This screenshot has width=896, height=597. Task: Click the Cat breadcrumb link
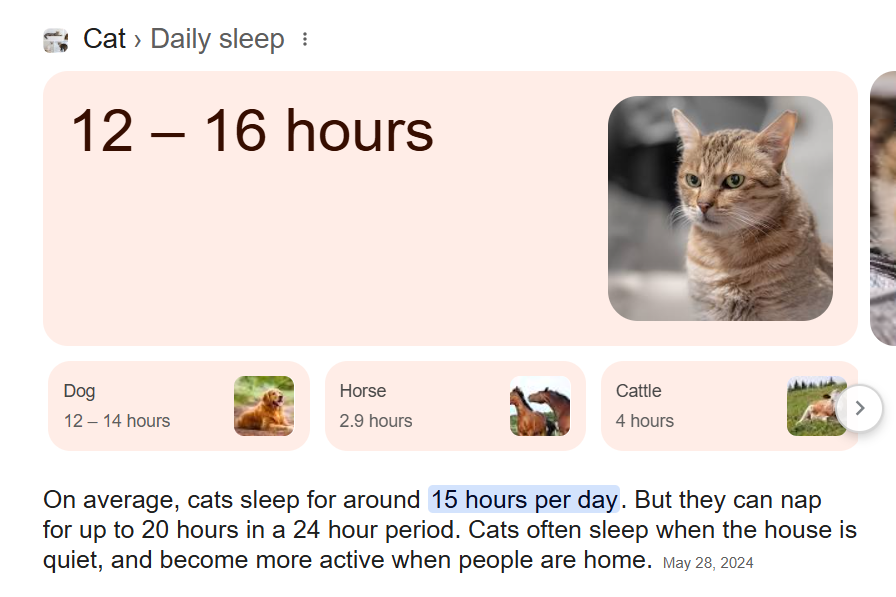(x=104, y=39)
